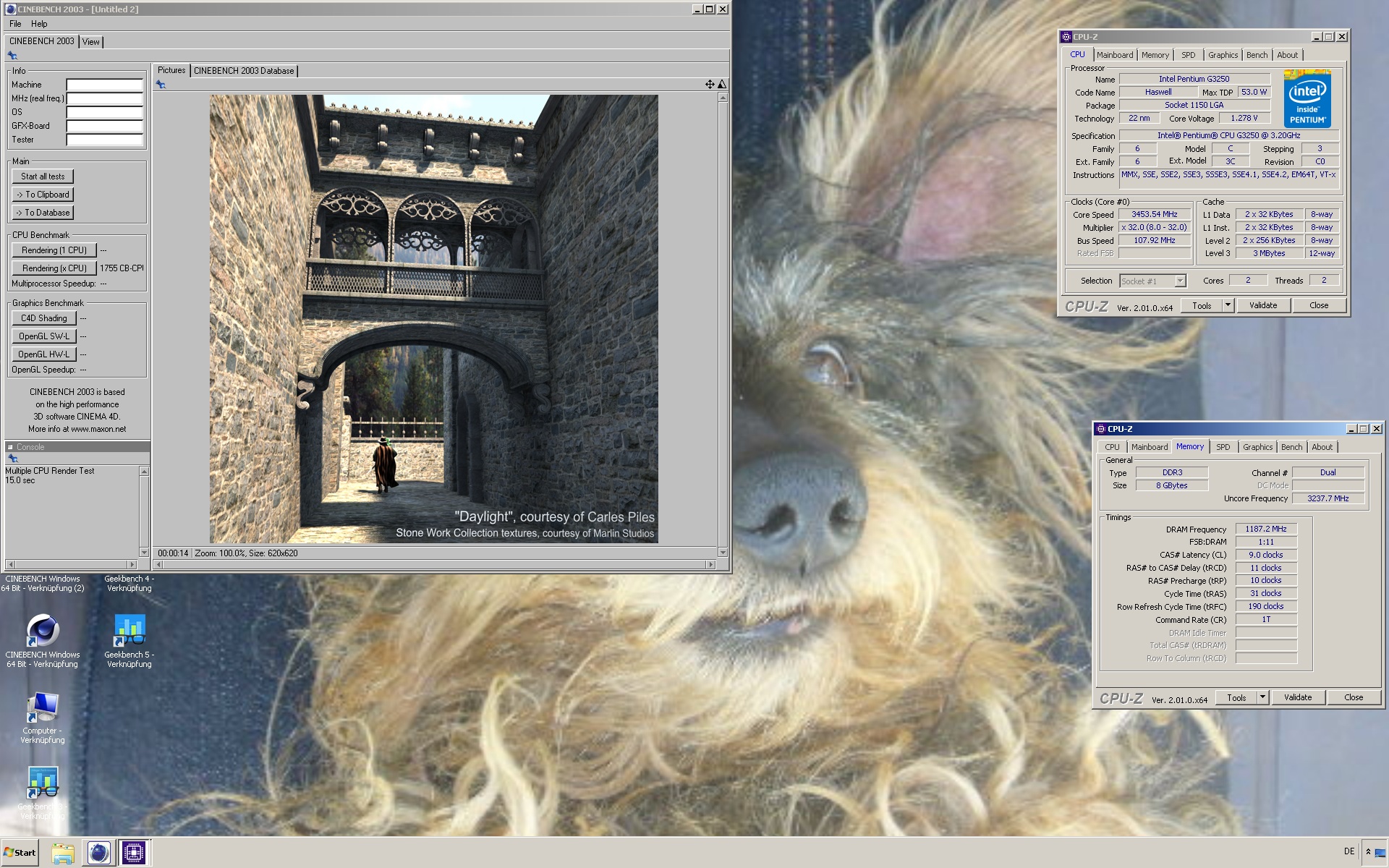Open Bench tab in top CPU-Z window
Viewport: 1389px width, 868px height.
(x=1257, y=55)
